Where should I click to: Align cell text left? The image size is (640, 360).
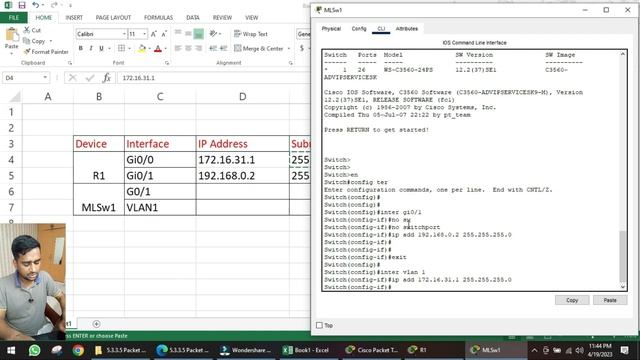click(178, 49)
